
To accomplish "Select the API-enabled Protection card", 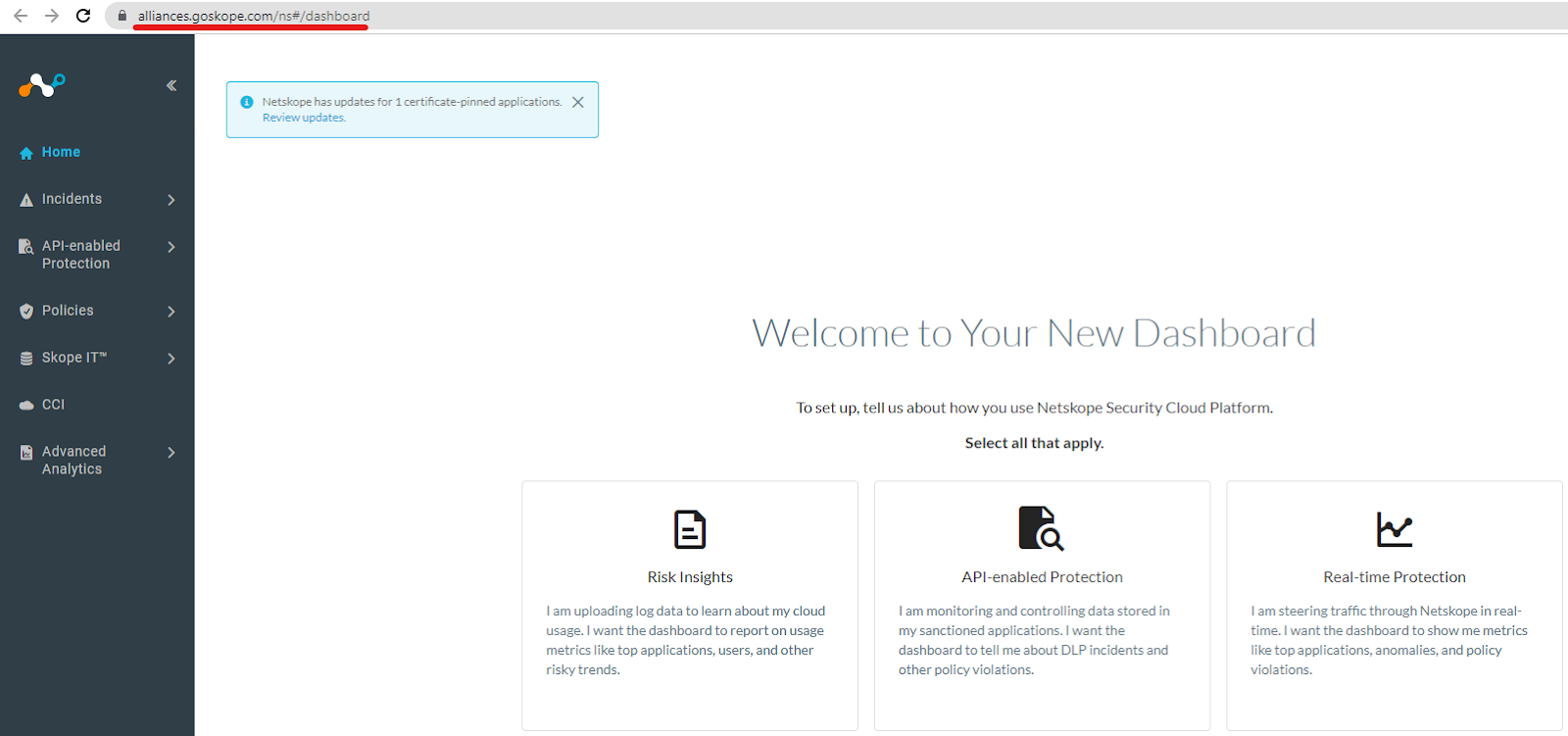I will click(x=1042, y=605).
